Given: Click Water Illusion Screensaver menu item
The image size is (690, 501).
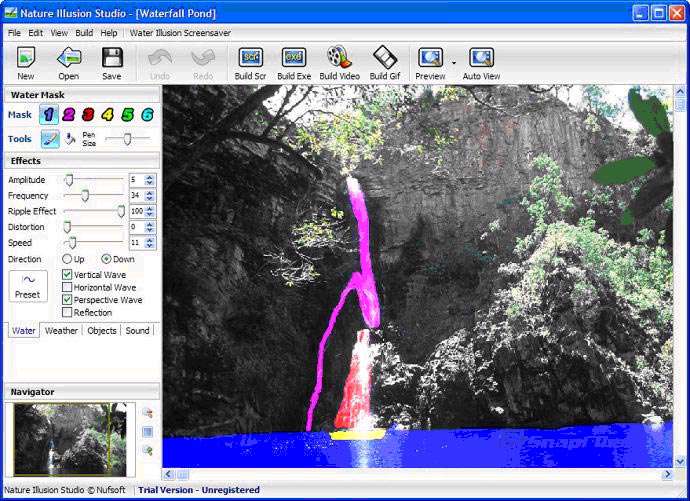Looking at the screenshot, I should 180,33.
